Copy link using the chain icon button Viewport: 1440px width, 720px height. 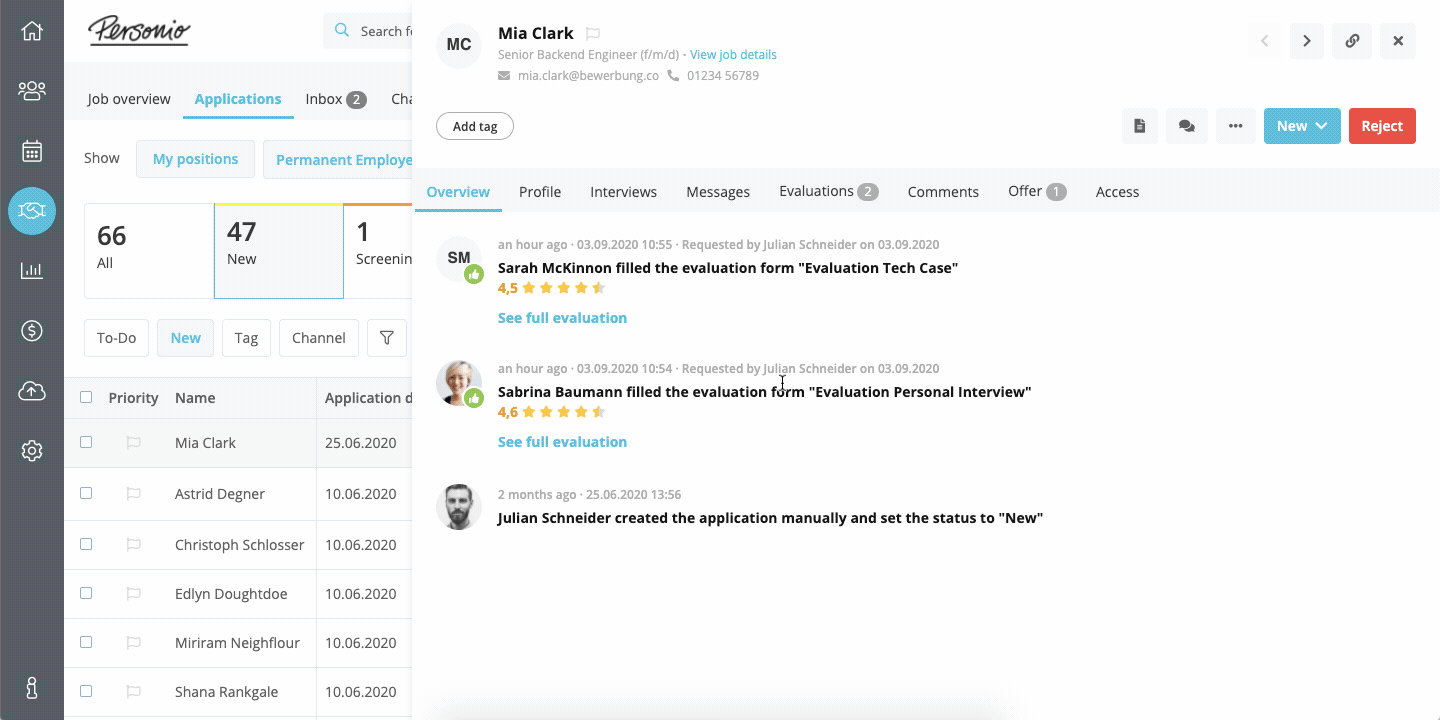(1352, 41)
